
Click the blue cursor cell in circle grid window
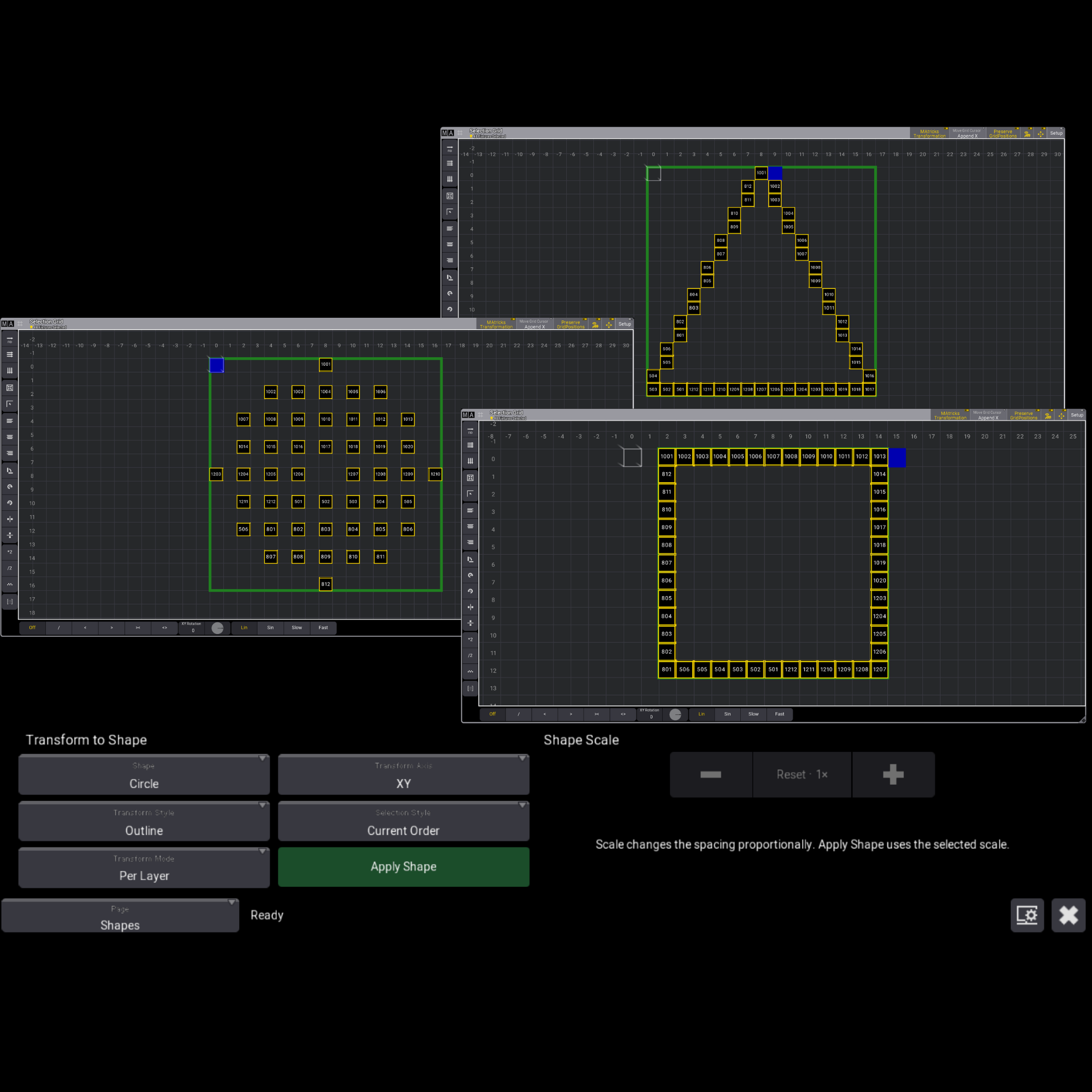(216, 365)
